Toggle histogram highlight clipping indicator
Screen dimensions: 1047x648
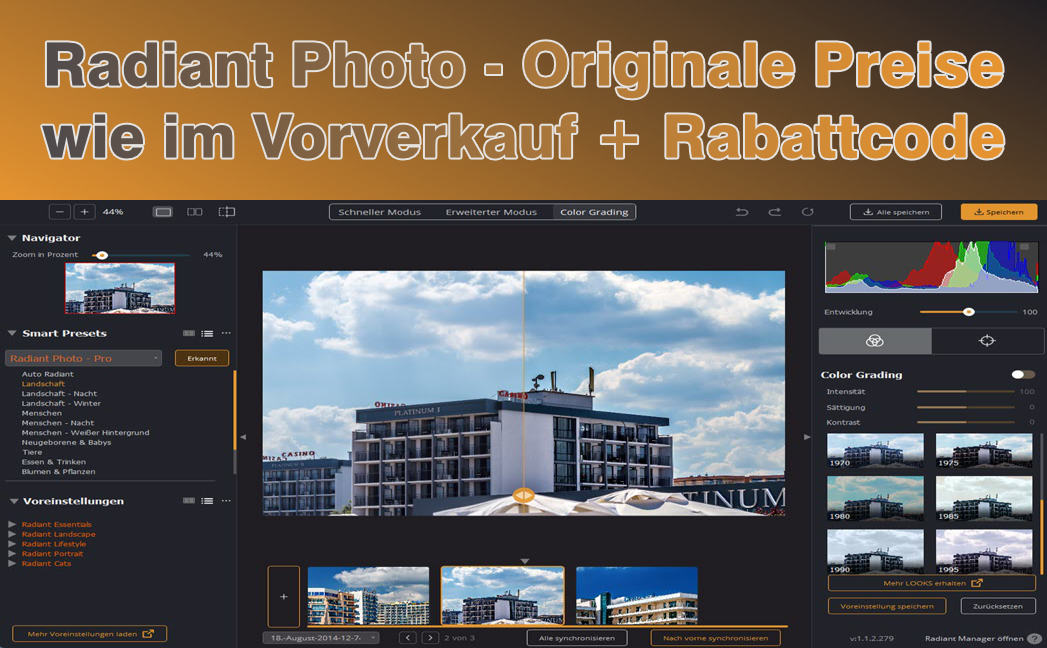pos(1024,247)
